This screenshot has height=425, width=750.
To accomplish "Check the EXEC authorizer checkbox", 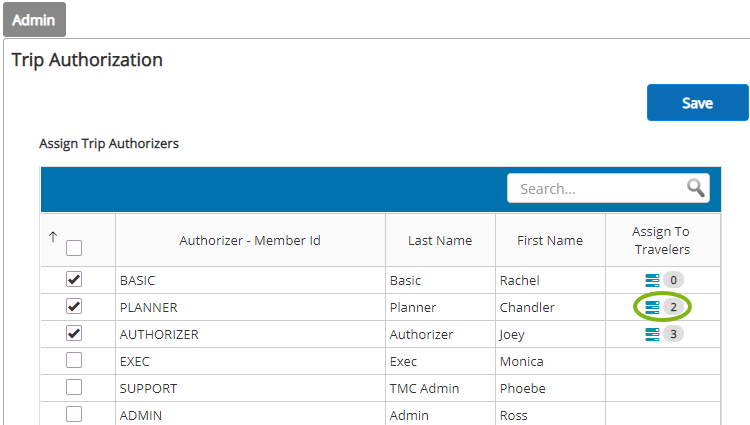I will (74, 360).
